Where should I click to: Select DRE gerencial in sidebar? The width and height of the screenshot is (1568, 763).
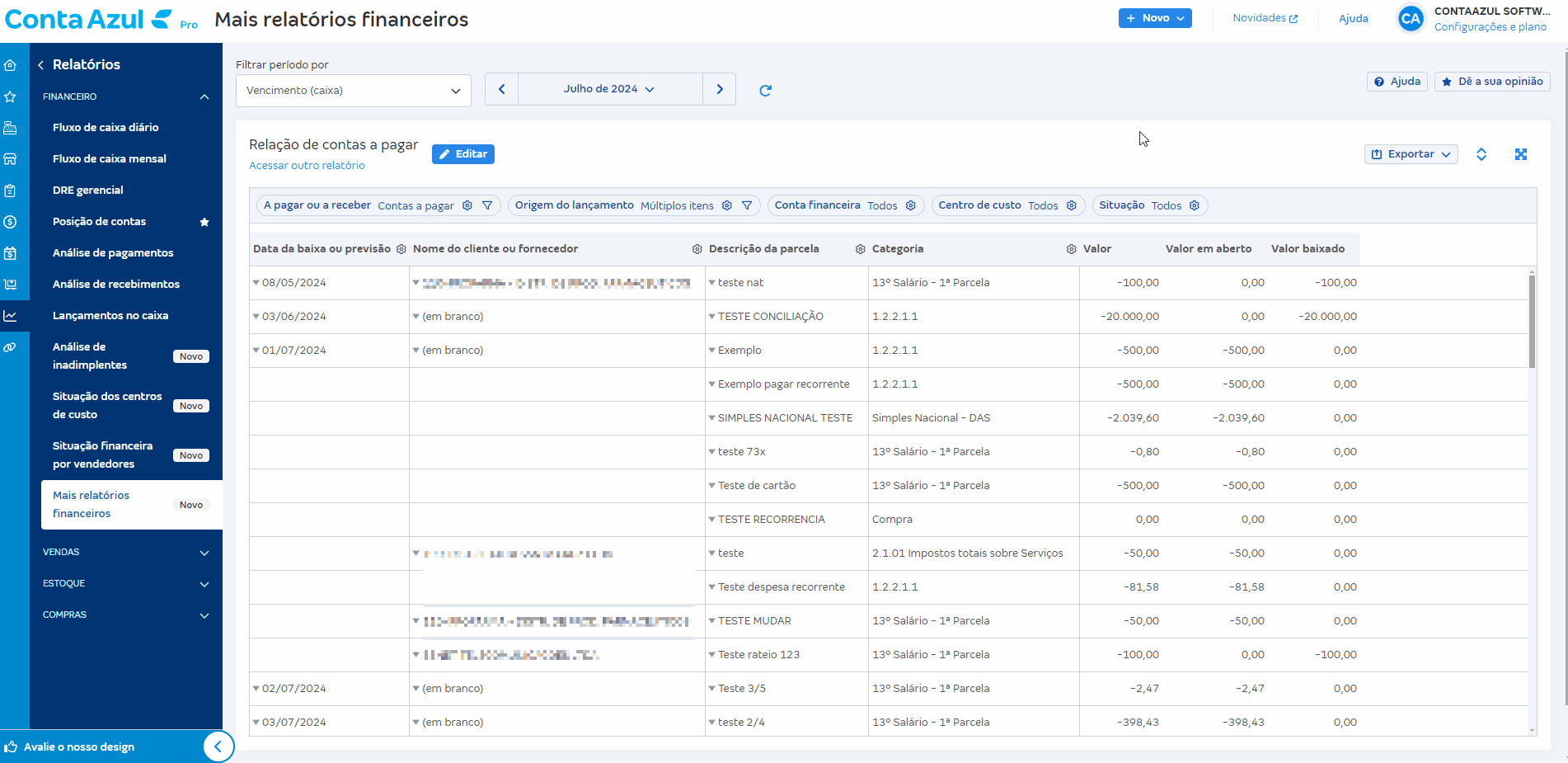point(88,191)
